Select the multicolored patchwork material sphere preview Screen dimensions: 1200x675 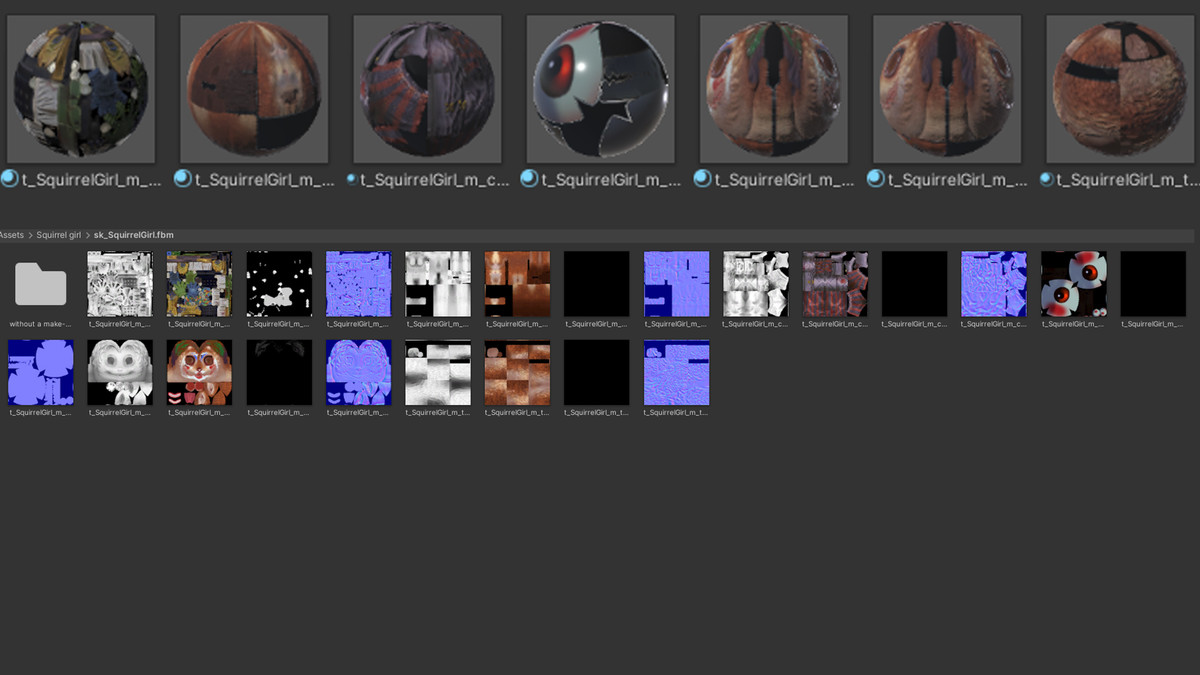[81, 89]
